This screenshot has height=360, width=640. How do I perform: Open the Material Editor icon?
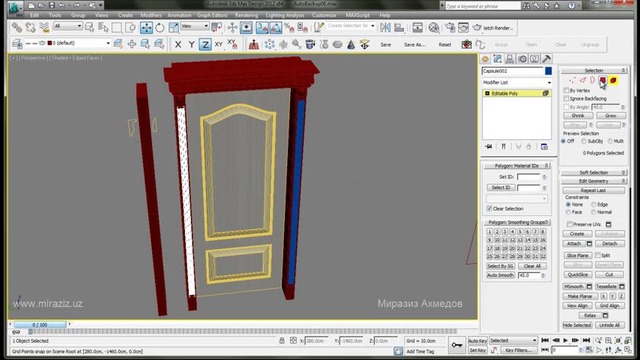point(434,27)
